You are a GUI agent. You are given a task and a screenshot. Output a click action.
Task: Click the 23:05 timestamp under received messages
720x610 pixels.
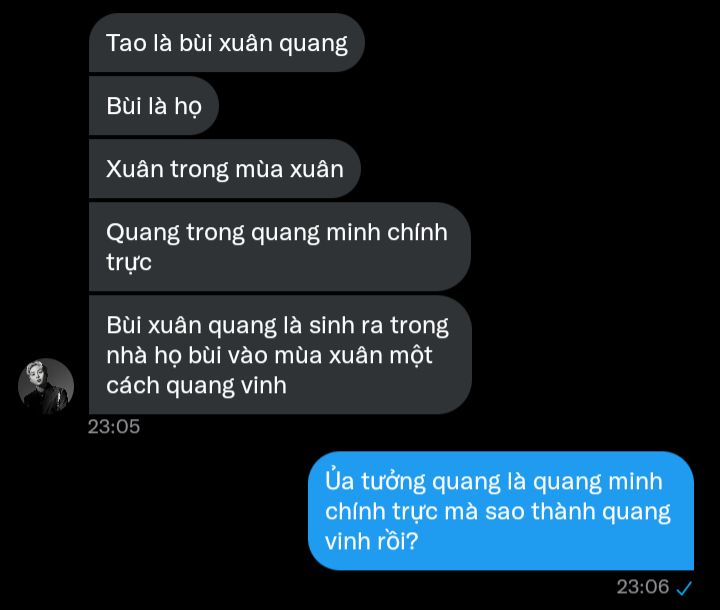coord(113,427)
